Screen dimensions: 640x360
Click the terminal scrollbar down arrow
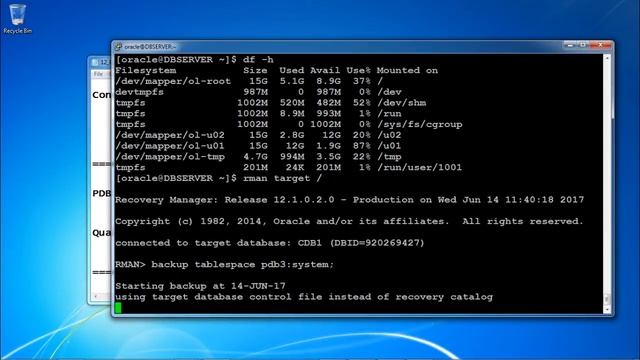point(607,310)
